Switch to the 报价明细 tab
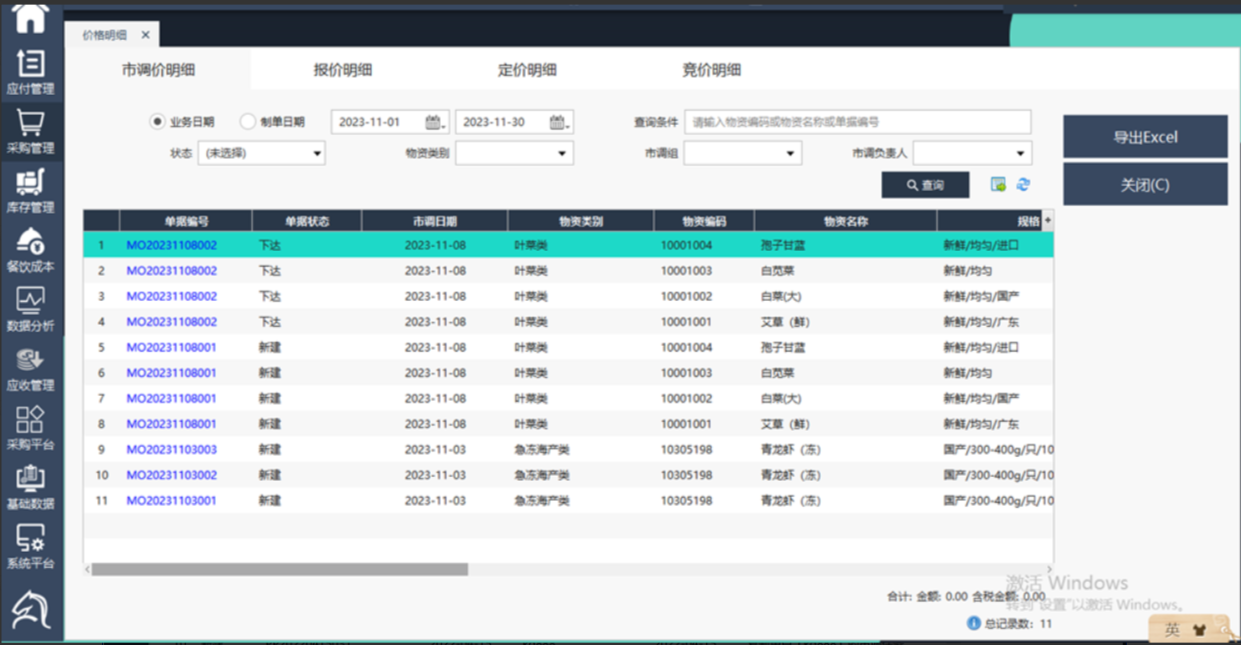Viewport: 1241px width, 645px height. [x=343, y=71]
